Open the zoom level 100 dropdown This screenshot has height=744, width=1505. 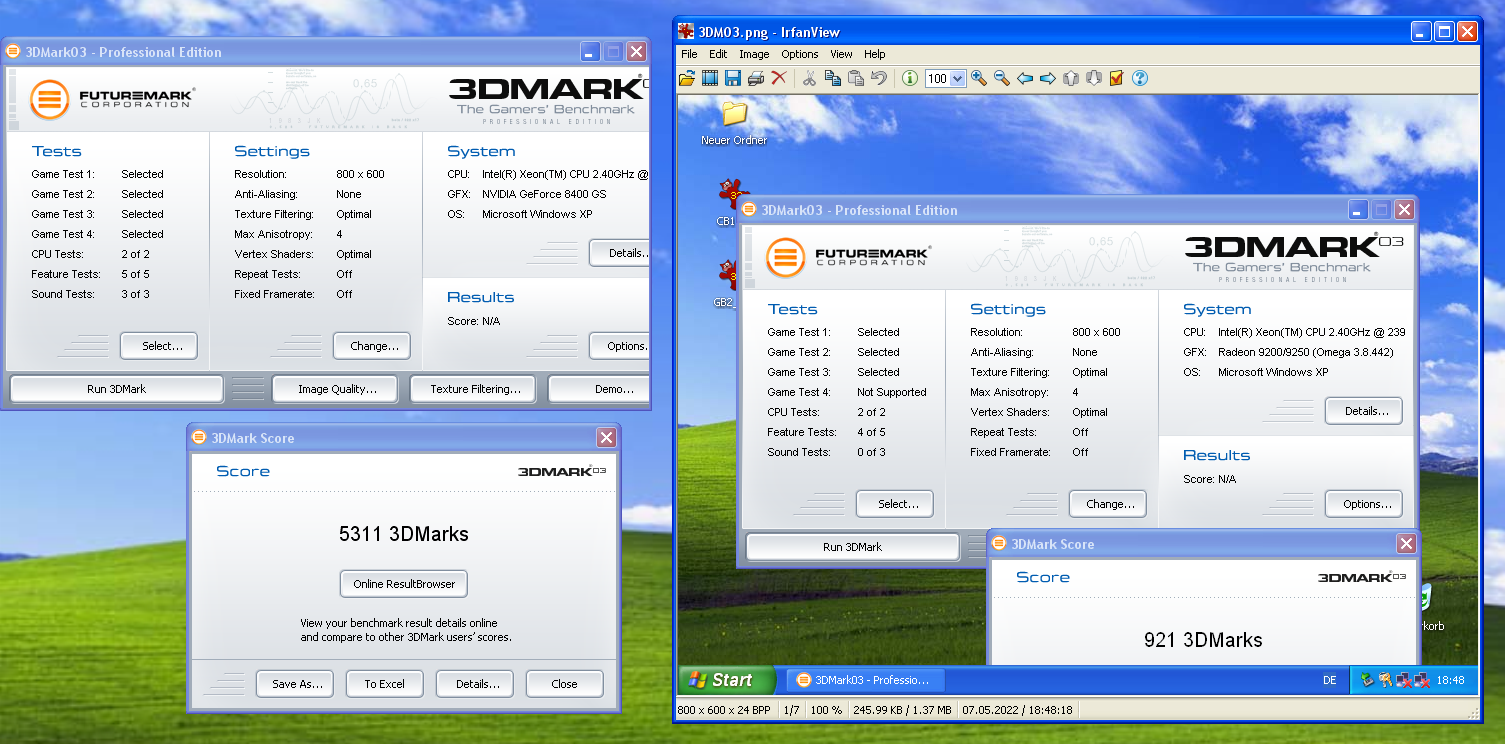[x=957, y=79]
